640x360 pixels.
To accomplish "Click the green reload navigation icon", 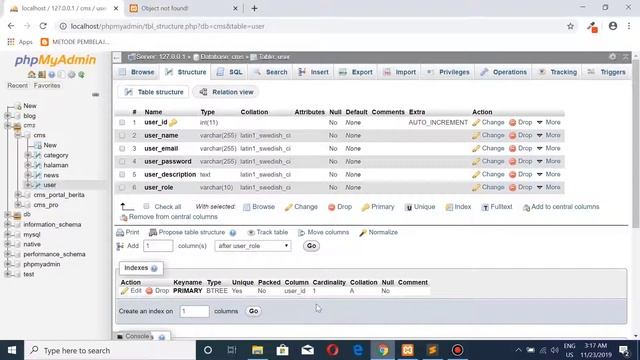I will click(x=82, y=75).
